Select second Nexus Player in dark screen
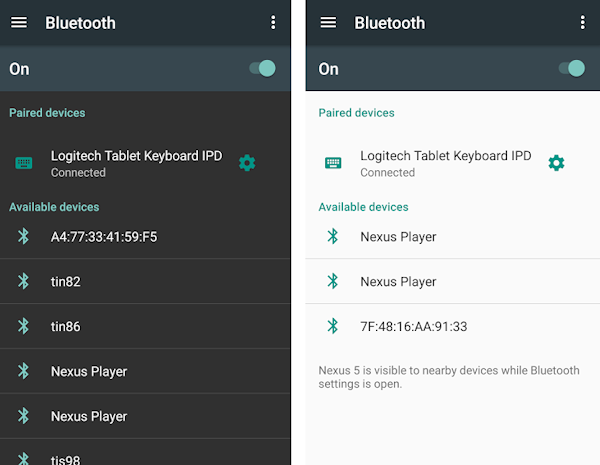Screen dimensions: 600x465 145,416
